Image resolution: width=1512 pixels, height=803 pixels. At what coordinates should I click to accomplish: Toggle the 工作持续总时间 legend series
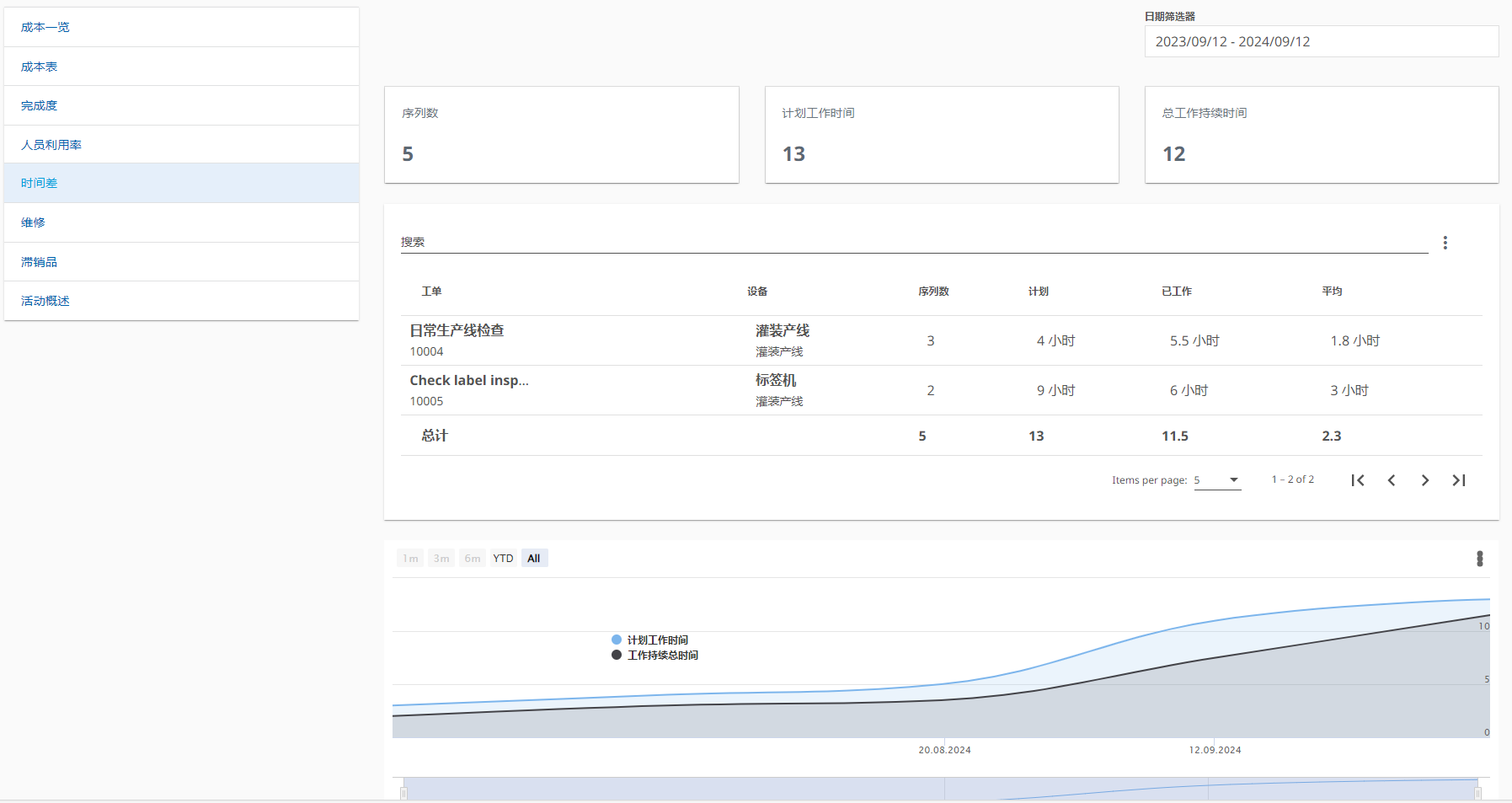(662, 656)
